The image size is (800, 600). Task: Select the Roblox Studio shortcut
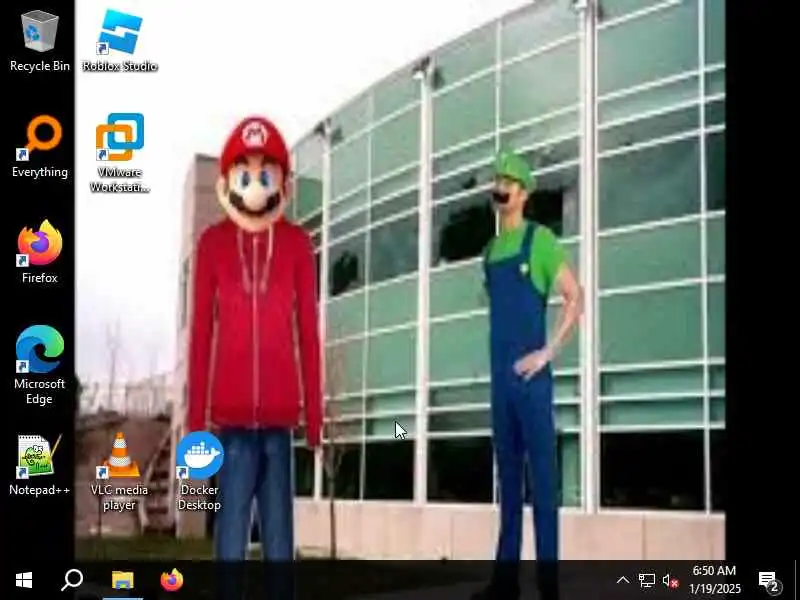(120, 42)
